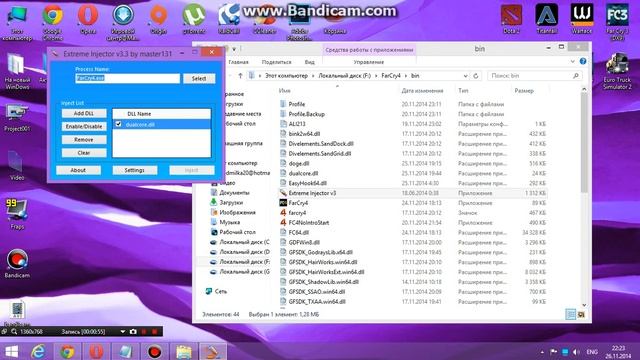Click Bandicam screenshot camera icon

point(133,332)
